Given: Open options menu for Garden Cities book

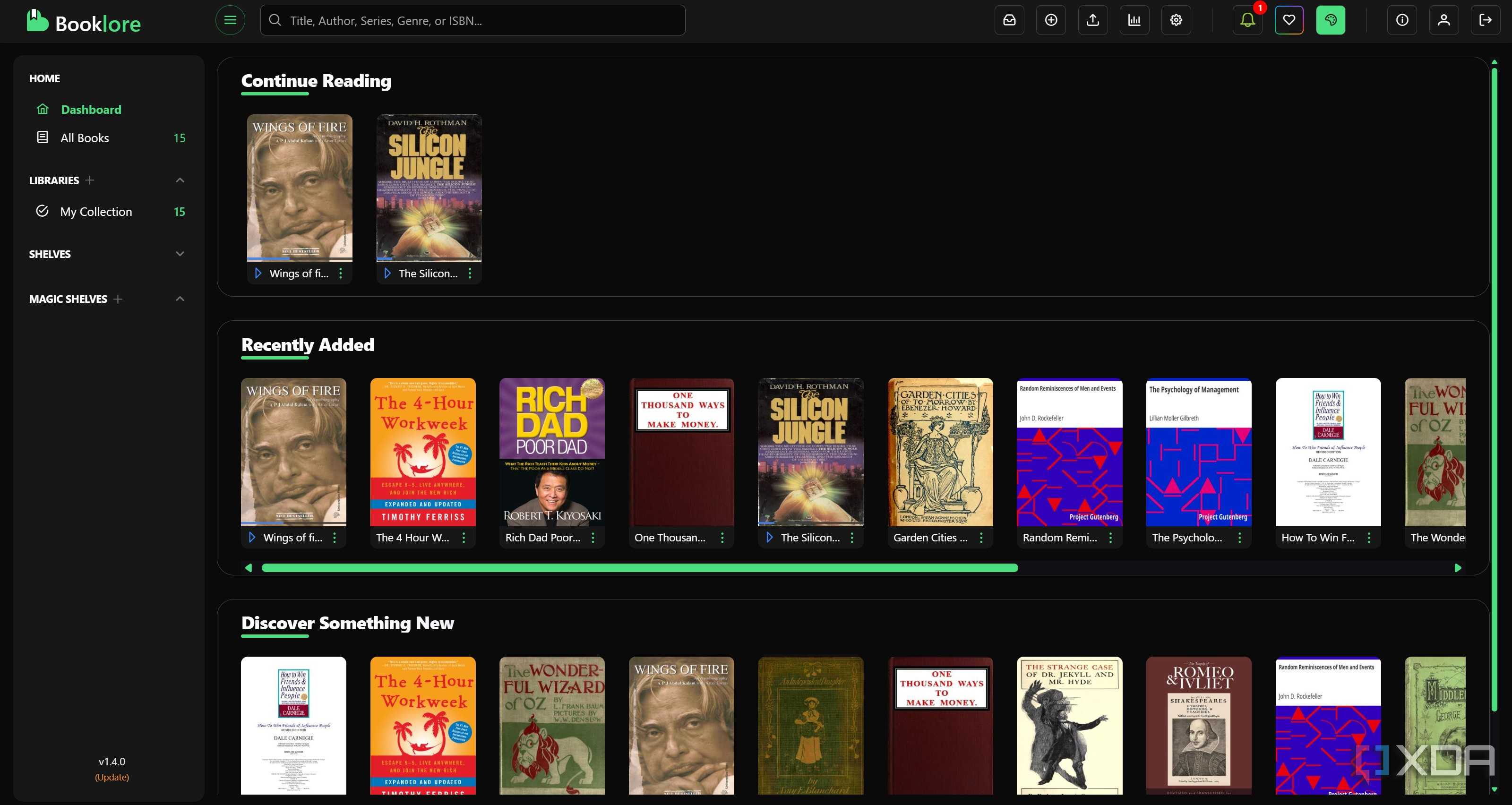Looking at the screenshot, I should (981, 538).
